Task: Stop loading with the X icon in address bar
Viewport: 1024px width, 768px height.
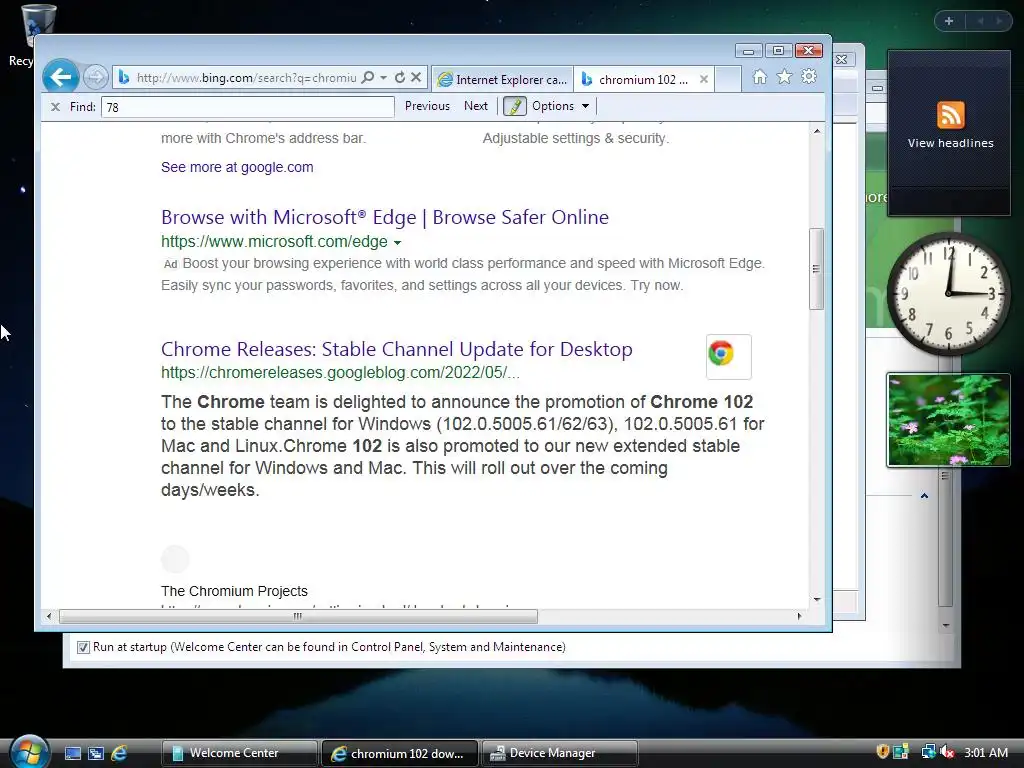Action: (x=416, y=77)
